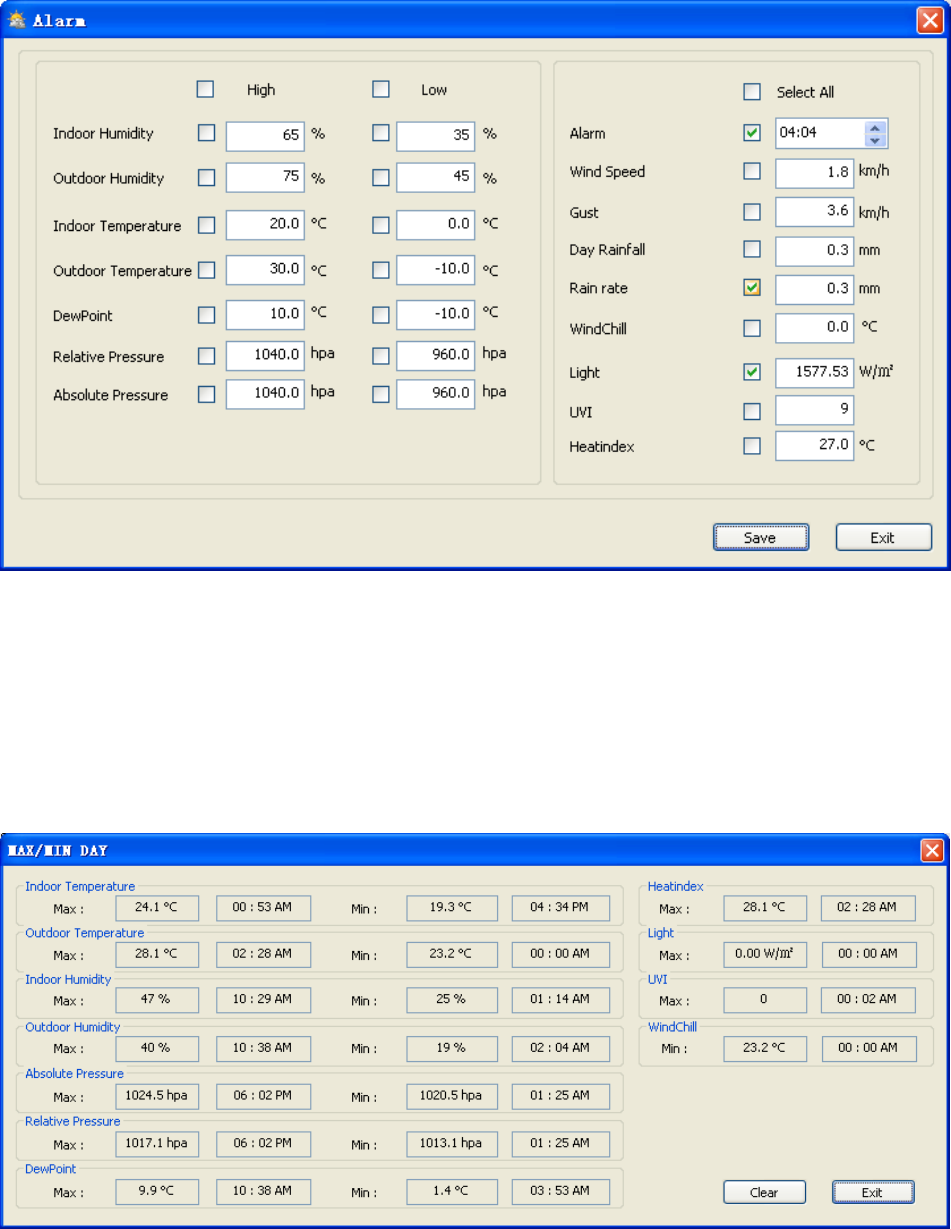Click Indoor Temperature Max value 24.1 °C

pyautogui.click(x=157, y=908)
